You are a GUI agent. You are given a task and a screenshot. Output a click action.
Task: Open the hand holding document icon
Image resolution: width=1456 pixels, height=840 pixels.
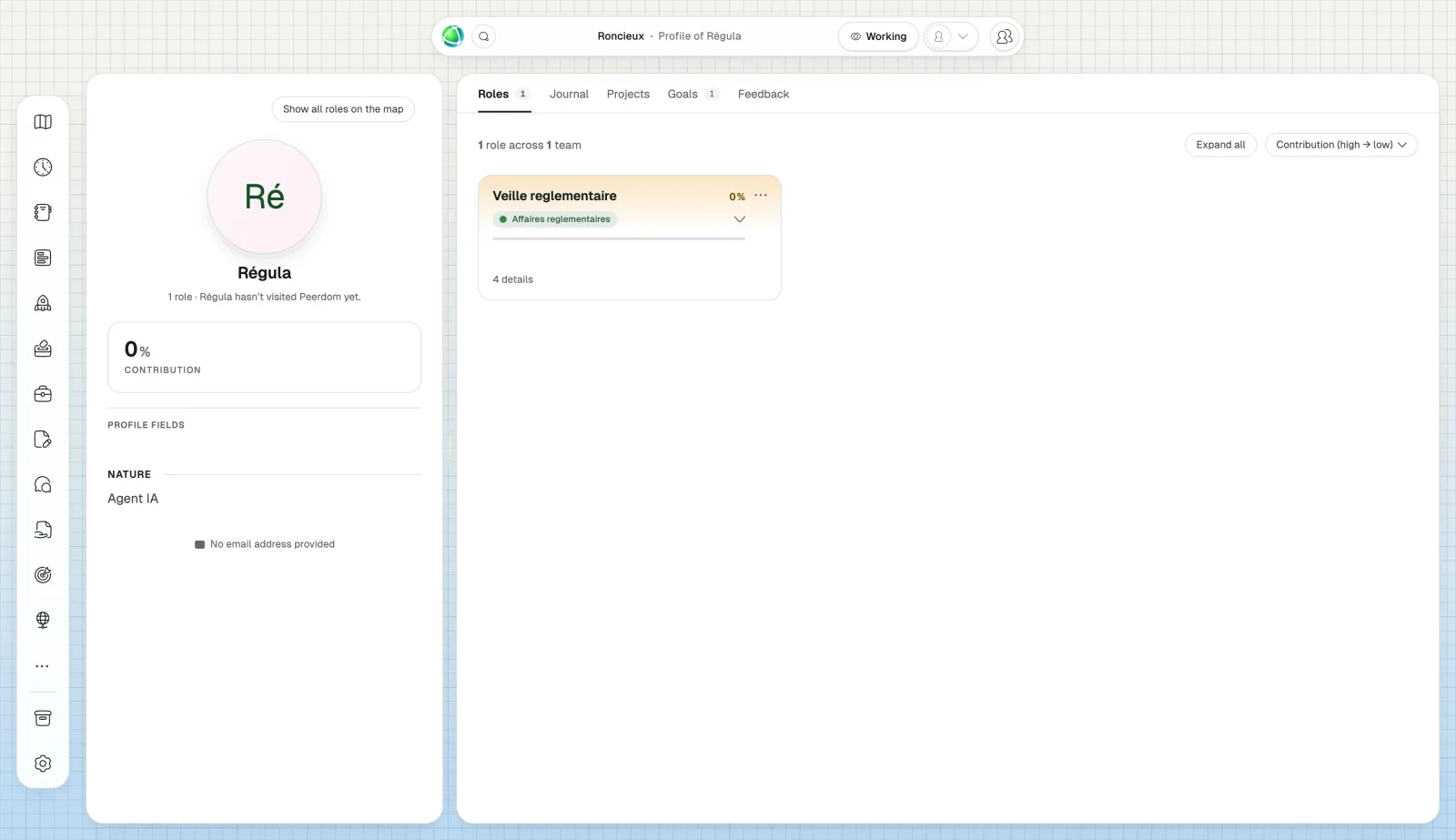click(x=43, y=530)
